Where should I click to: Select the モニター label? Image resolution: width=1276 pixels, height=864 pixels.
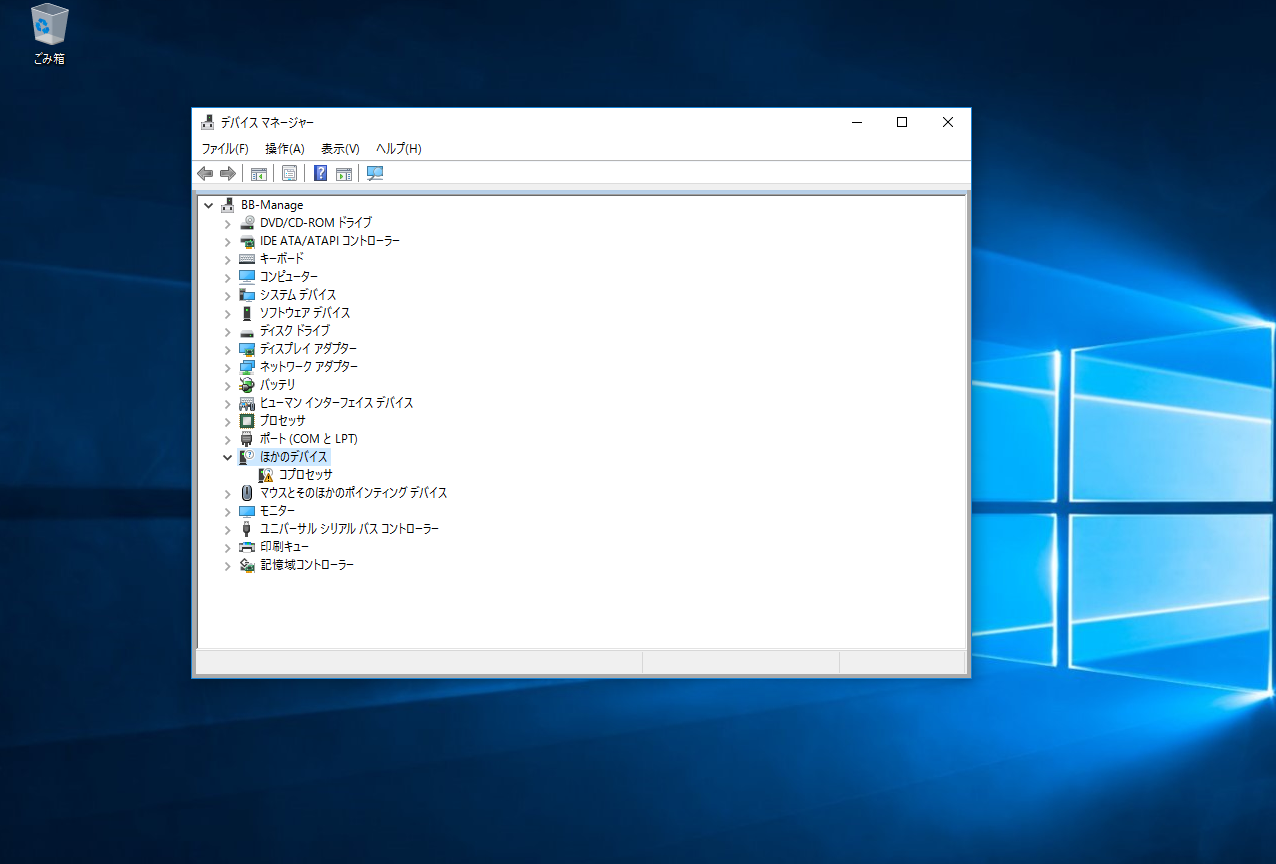pyautogui.click(x=278, y=511)
